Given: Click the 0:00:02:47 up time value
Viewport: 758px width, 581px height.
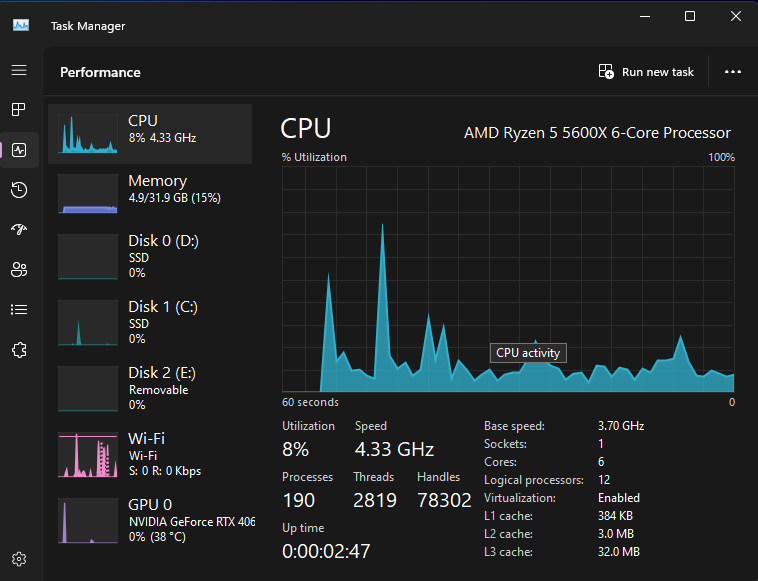Looking at the screenshot, I should pyautogui.click(x=326, y=551).
